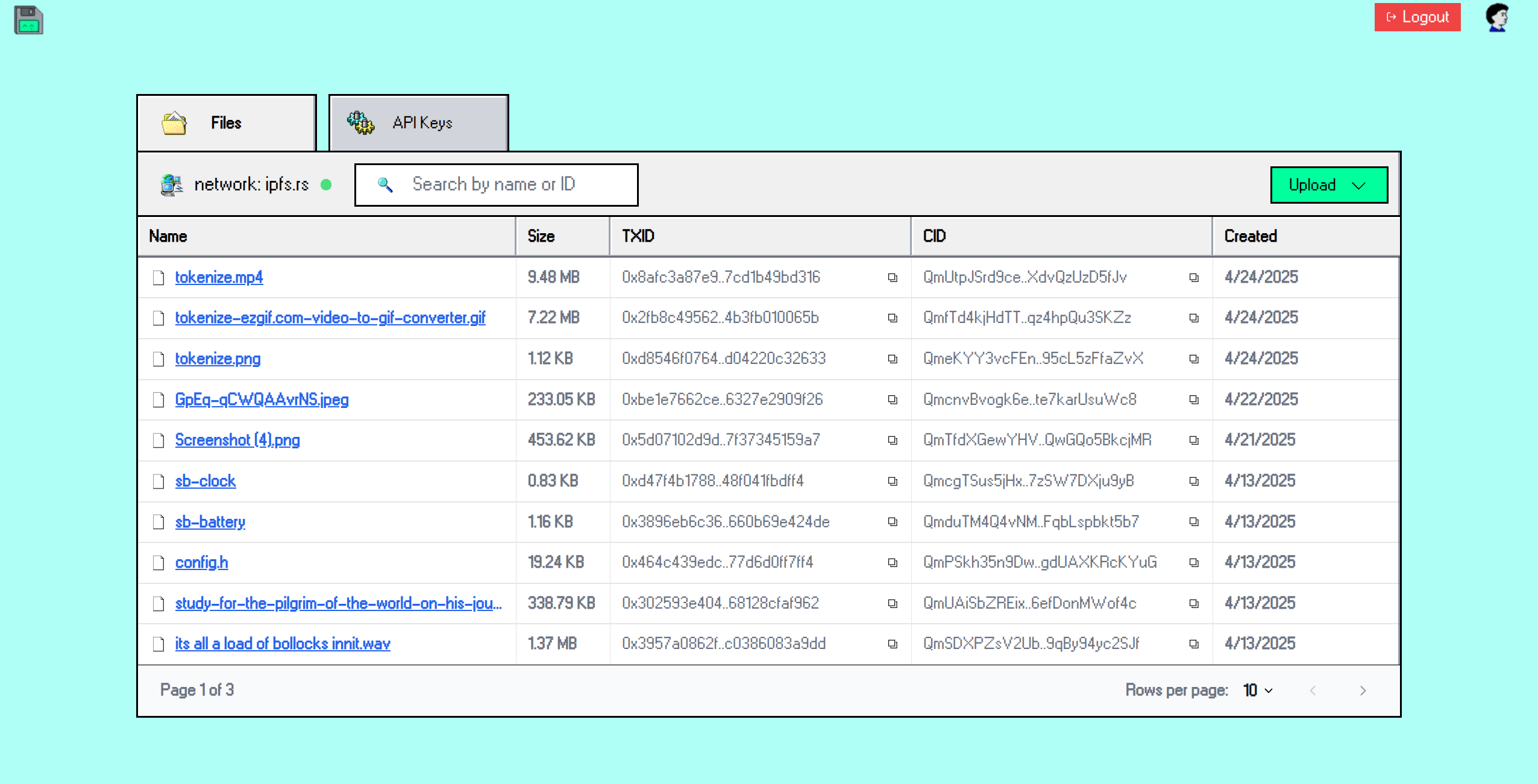Screen dimensions: 1538x784
Task: Copy TXID for config.h
Action: click(x=893, y=563)
